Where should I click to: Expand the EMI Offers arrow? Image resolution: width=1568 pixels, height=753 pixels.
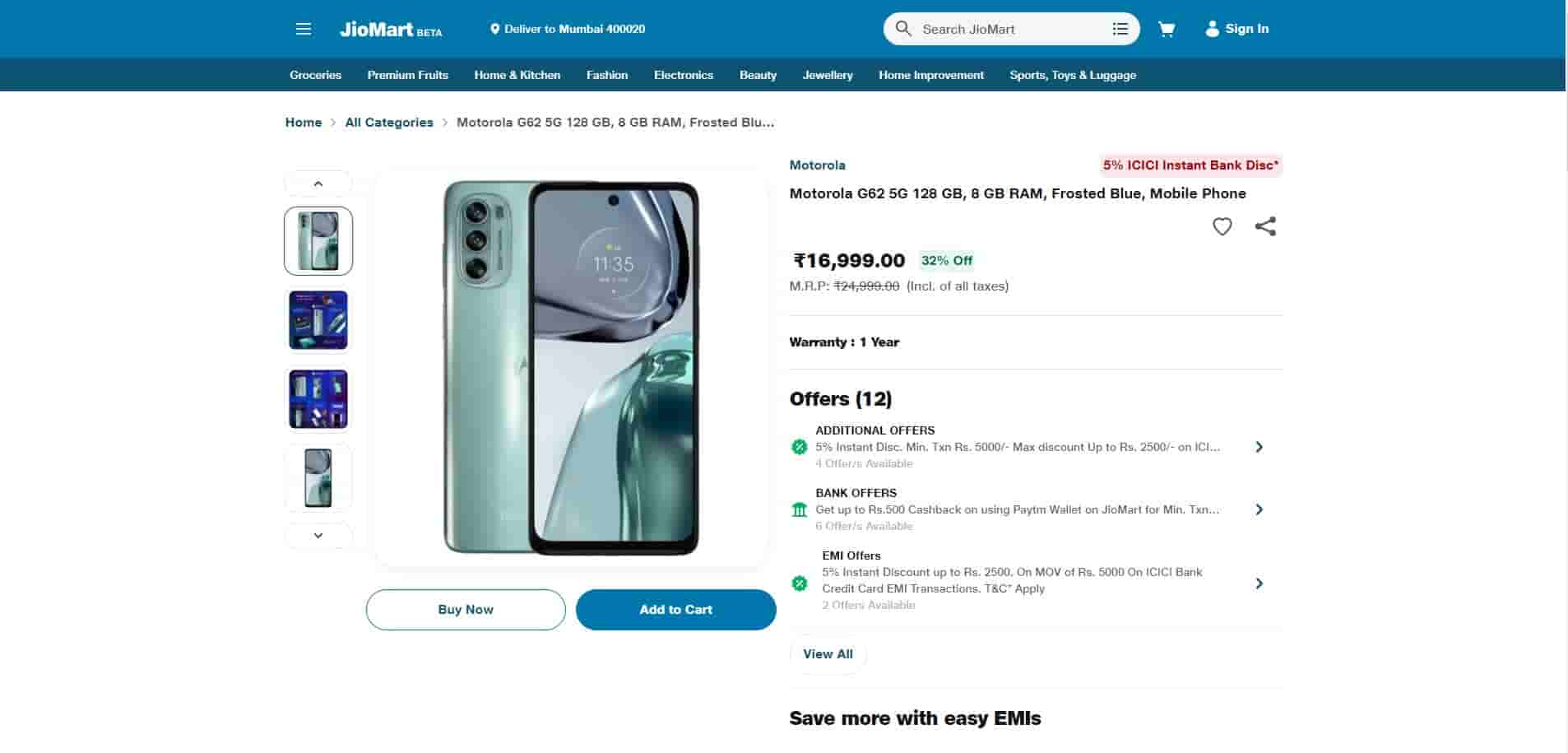click(1259, 583)
